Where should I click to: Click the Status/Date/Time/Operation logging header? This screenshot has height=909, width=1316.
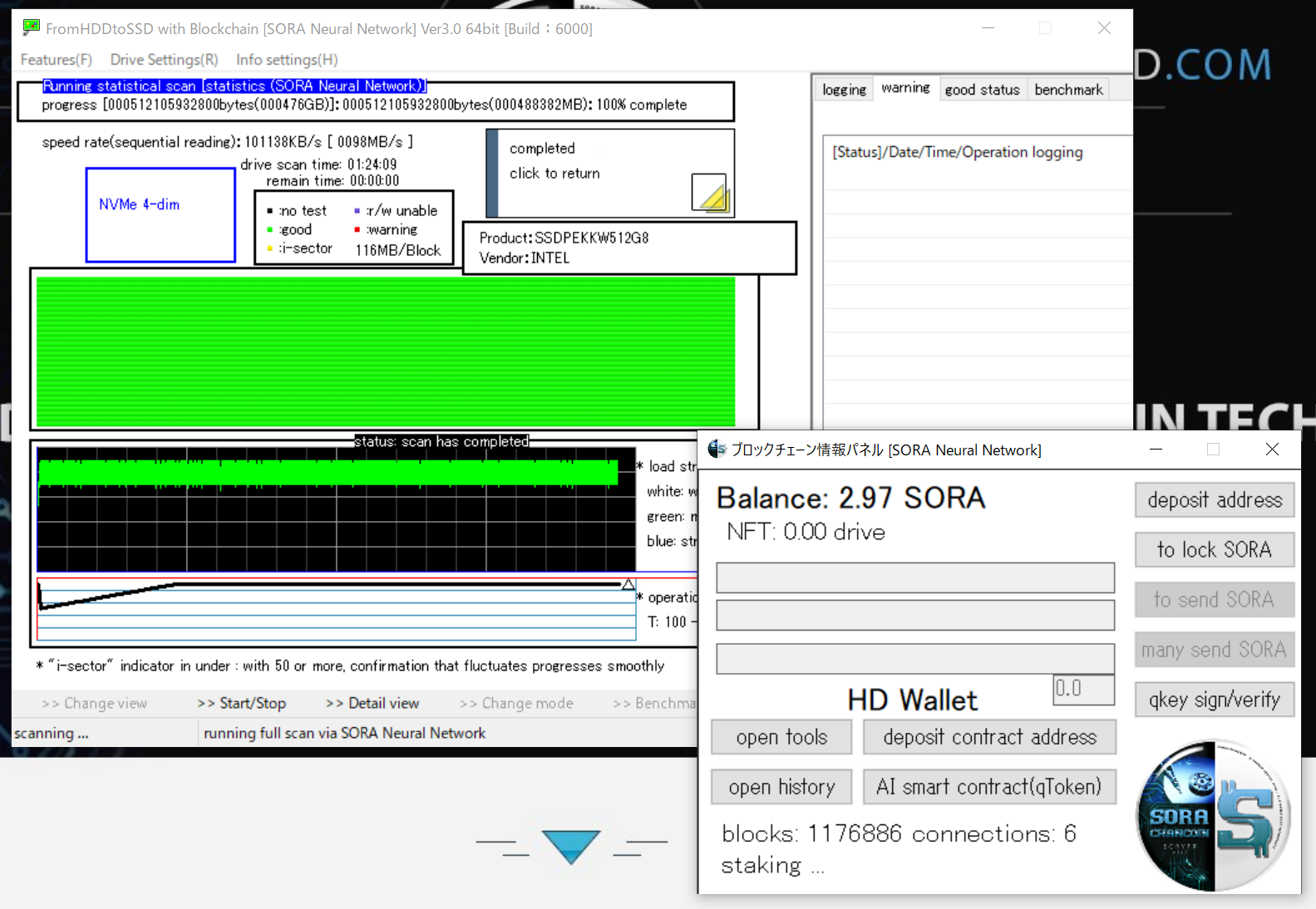(x=958, y=152)
